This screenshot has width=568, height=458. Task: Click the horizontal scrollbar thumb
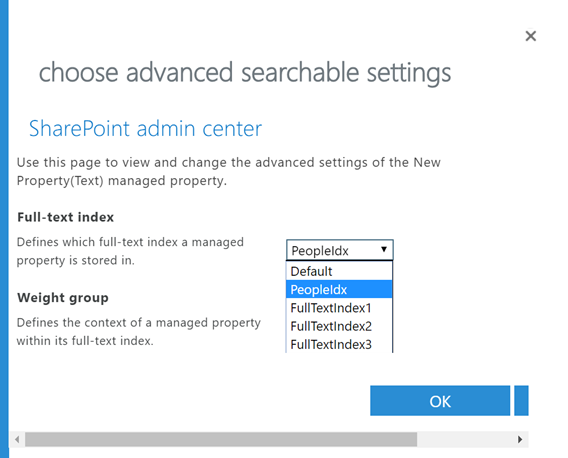point(221,440)
